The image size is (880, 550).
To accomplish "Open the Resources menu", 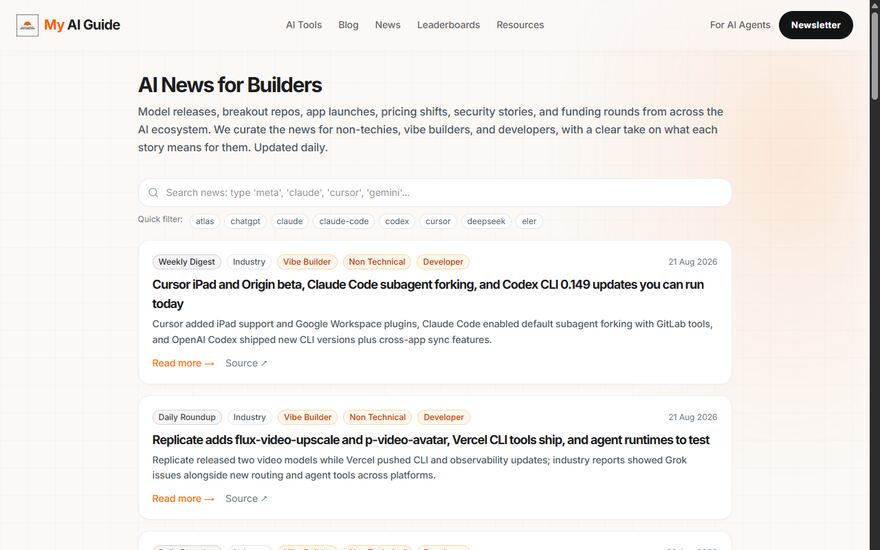I will tap(520, 25).
